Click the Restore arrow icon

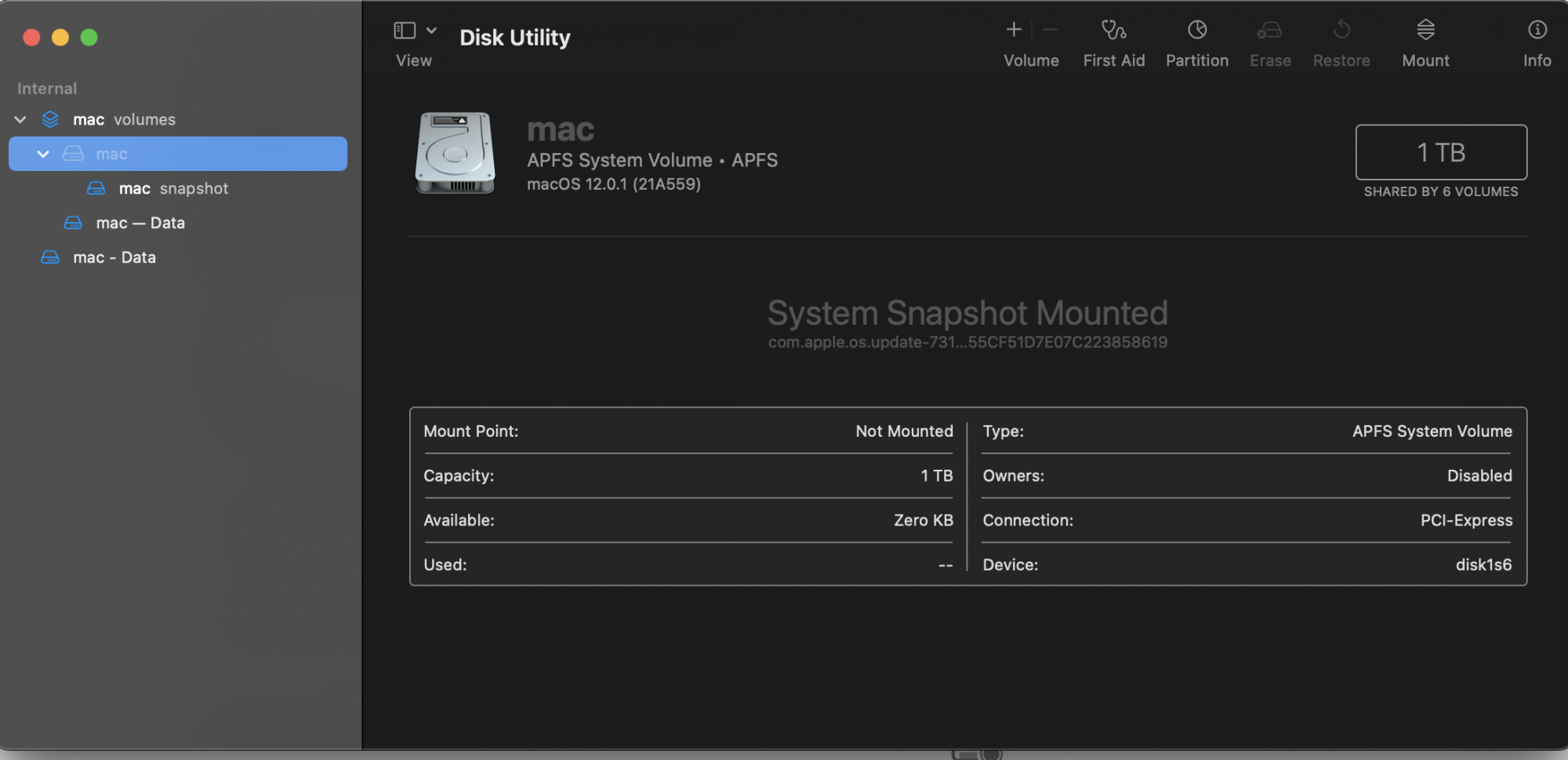coord(1341,30)
